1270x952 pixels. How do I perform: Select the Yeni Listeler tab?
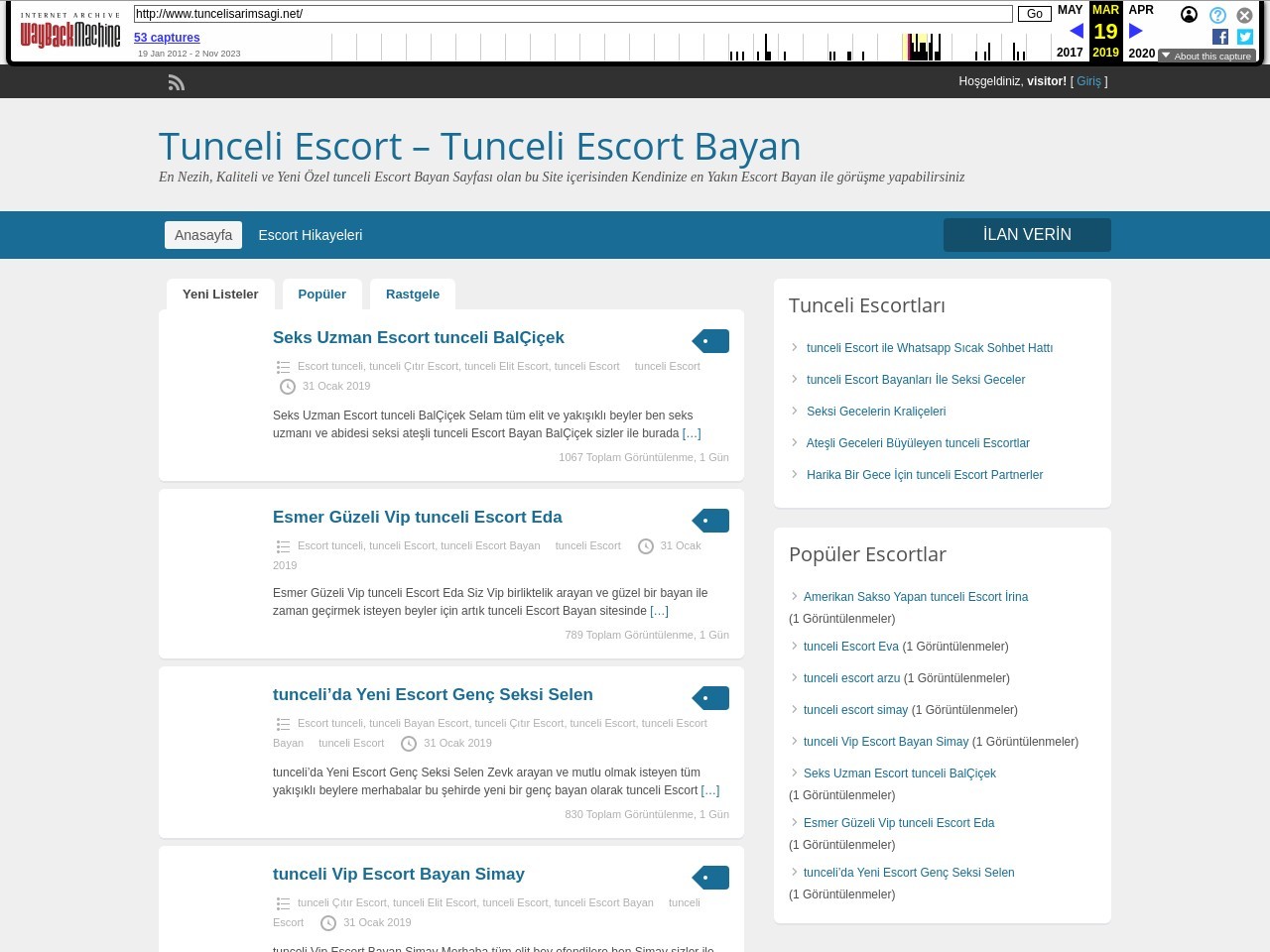(x=220, y=295)
